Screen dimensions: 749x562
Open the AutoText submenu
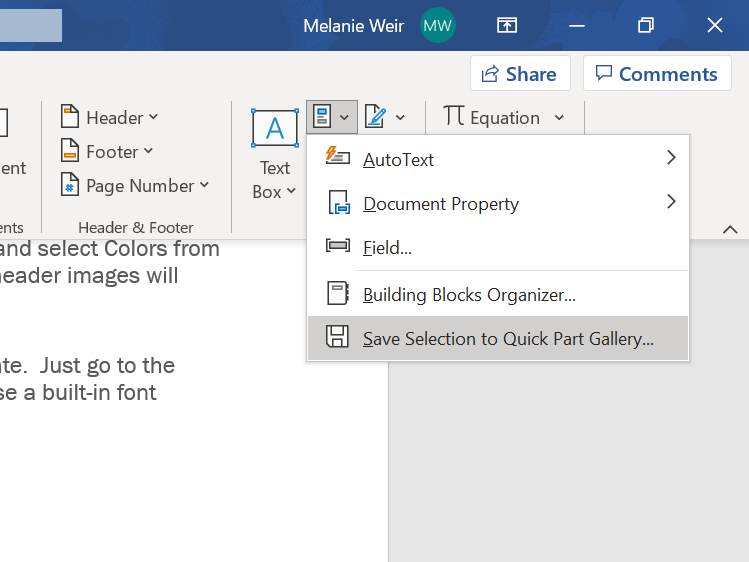[x=498, y=159]
